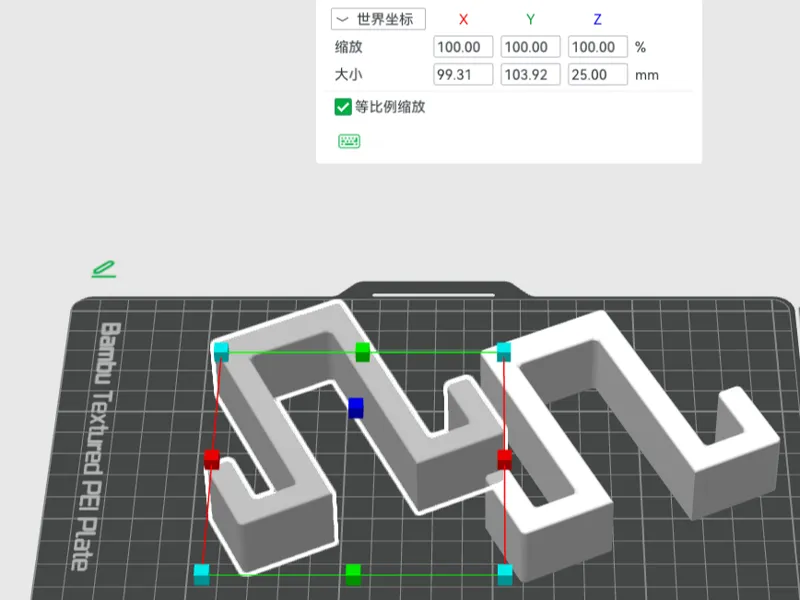Click the 缩放 scale row label

(348, 47)
